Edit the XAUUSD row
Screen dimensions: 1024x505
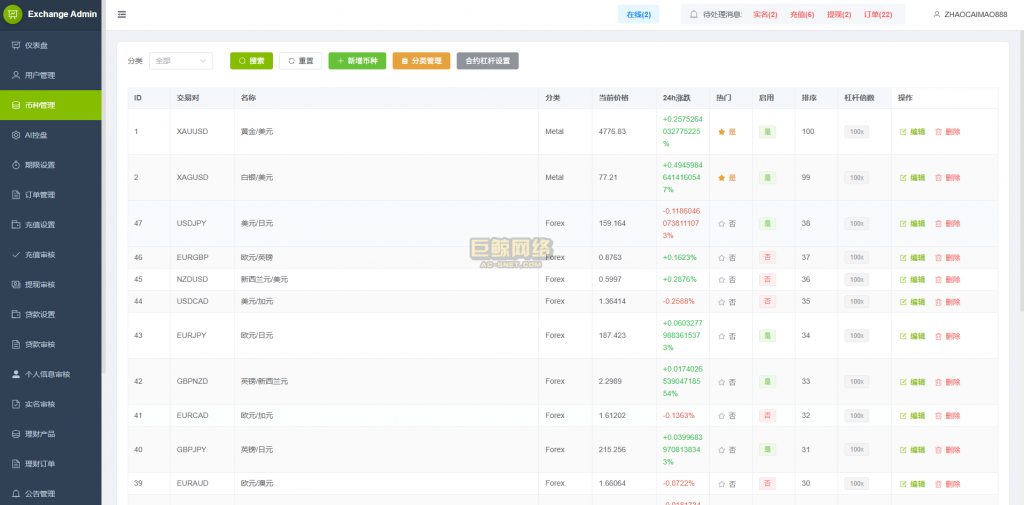click(x=912, y=132)
